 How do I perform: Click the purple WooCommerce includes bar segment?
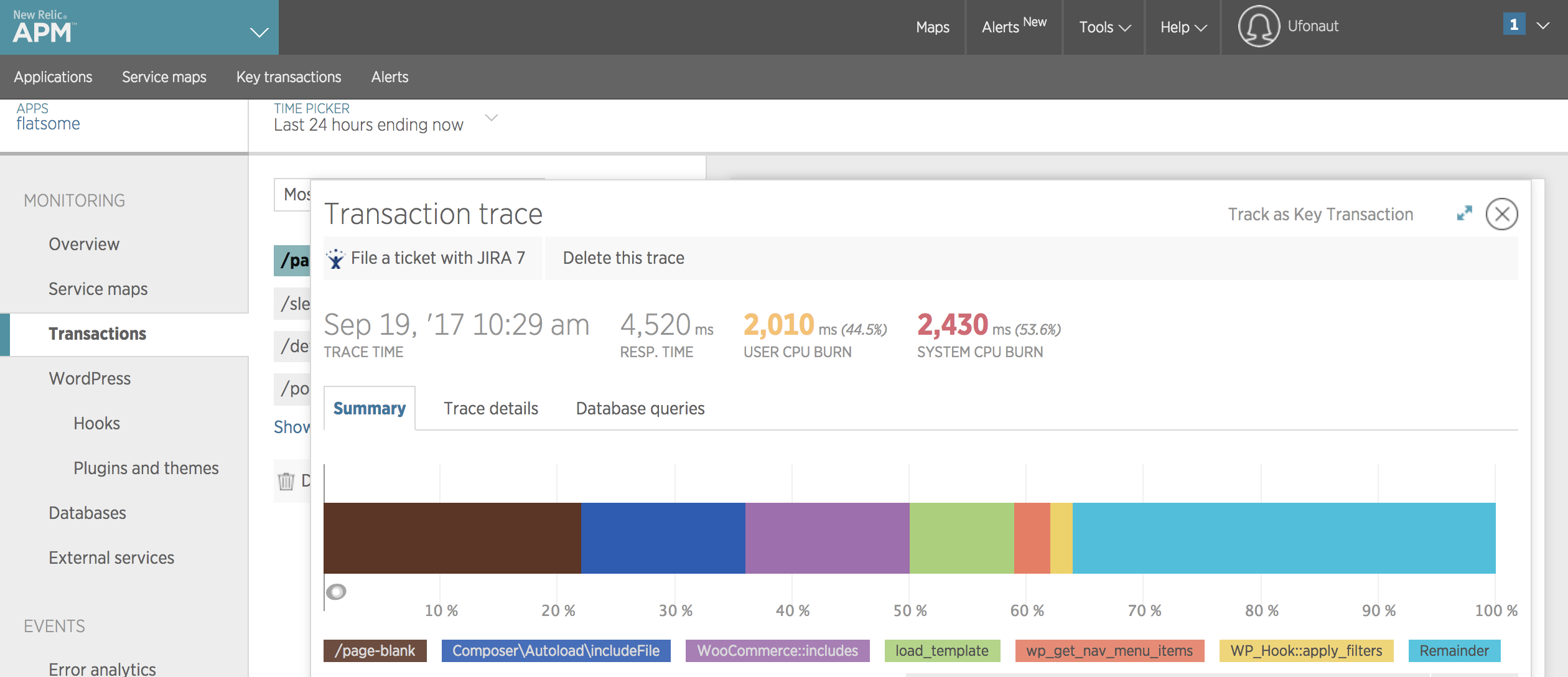click(x=828, y=538)
